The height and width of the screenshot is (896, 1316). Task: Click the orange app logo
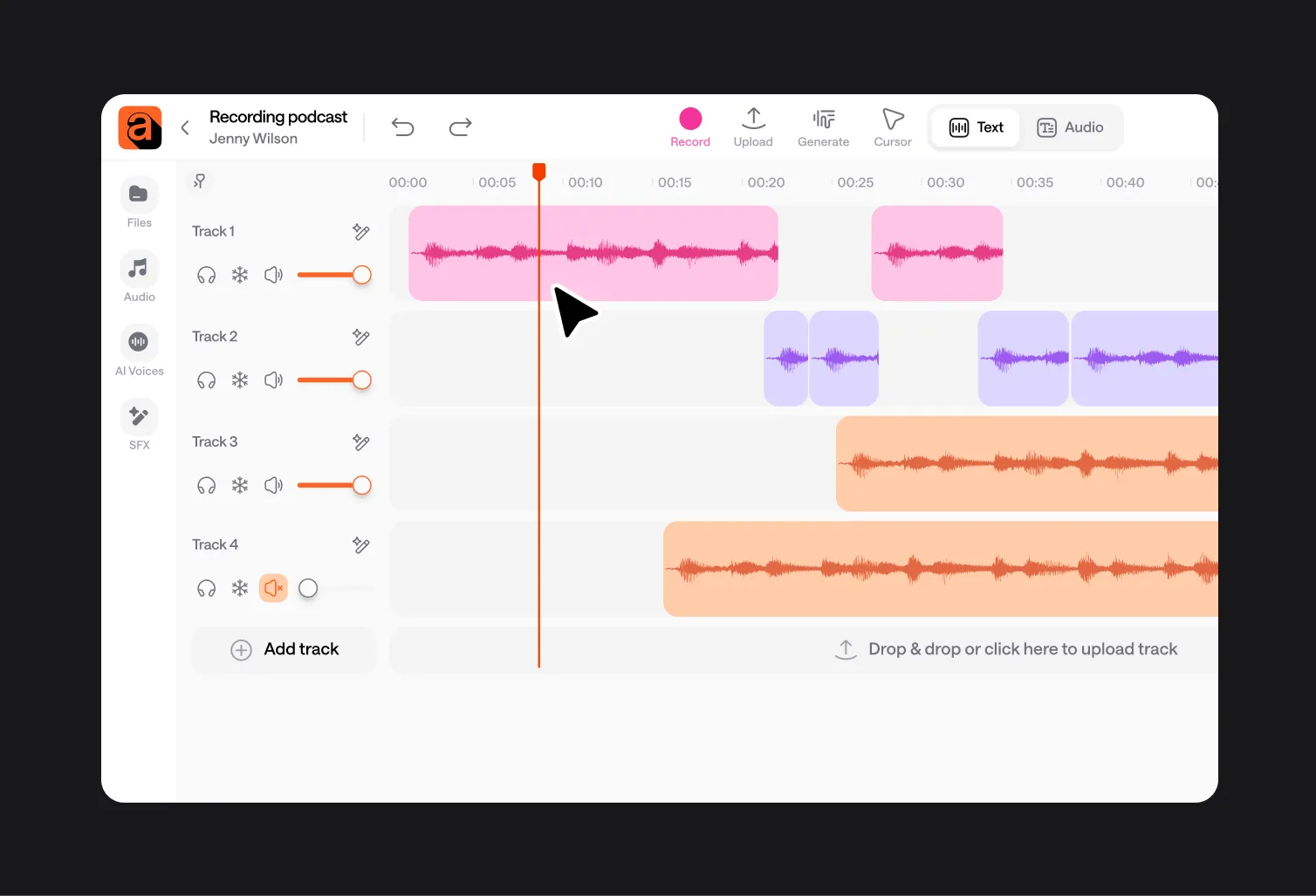click(140, 127)
